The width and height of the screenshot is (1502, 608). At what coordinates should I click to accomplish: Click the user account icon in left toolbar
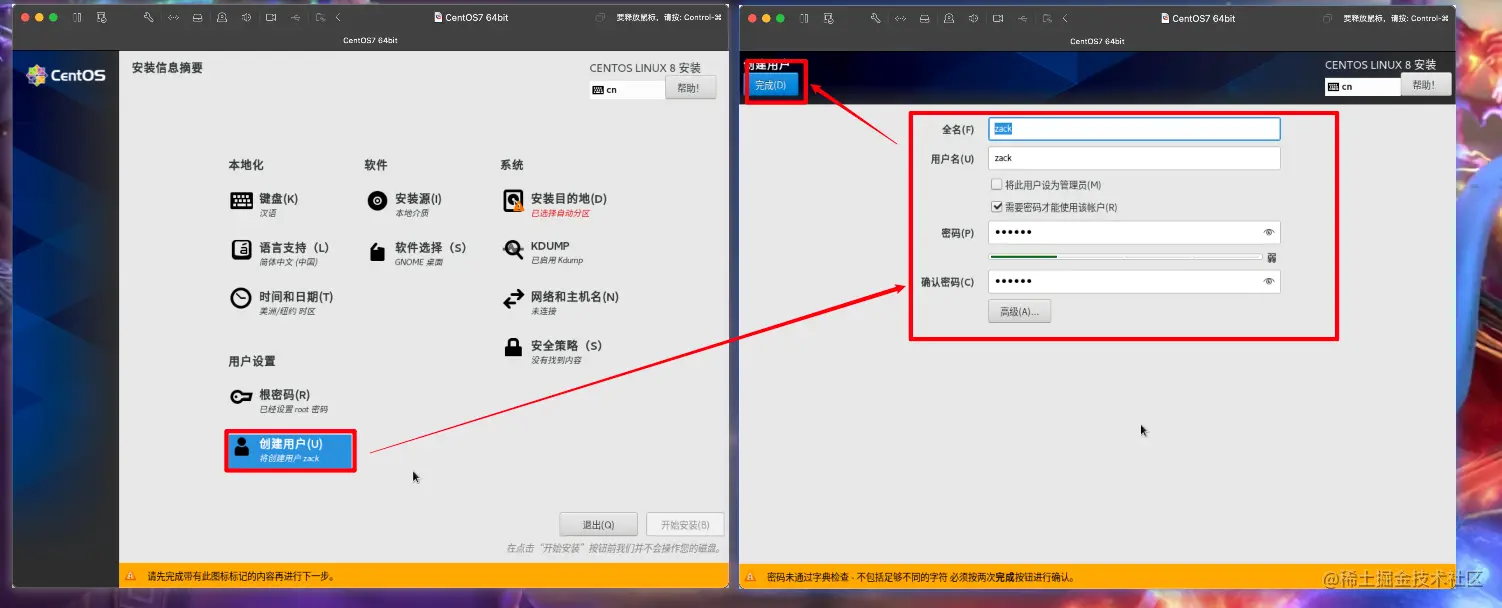tap(221, 18)
